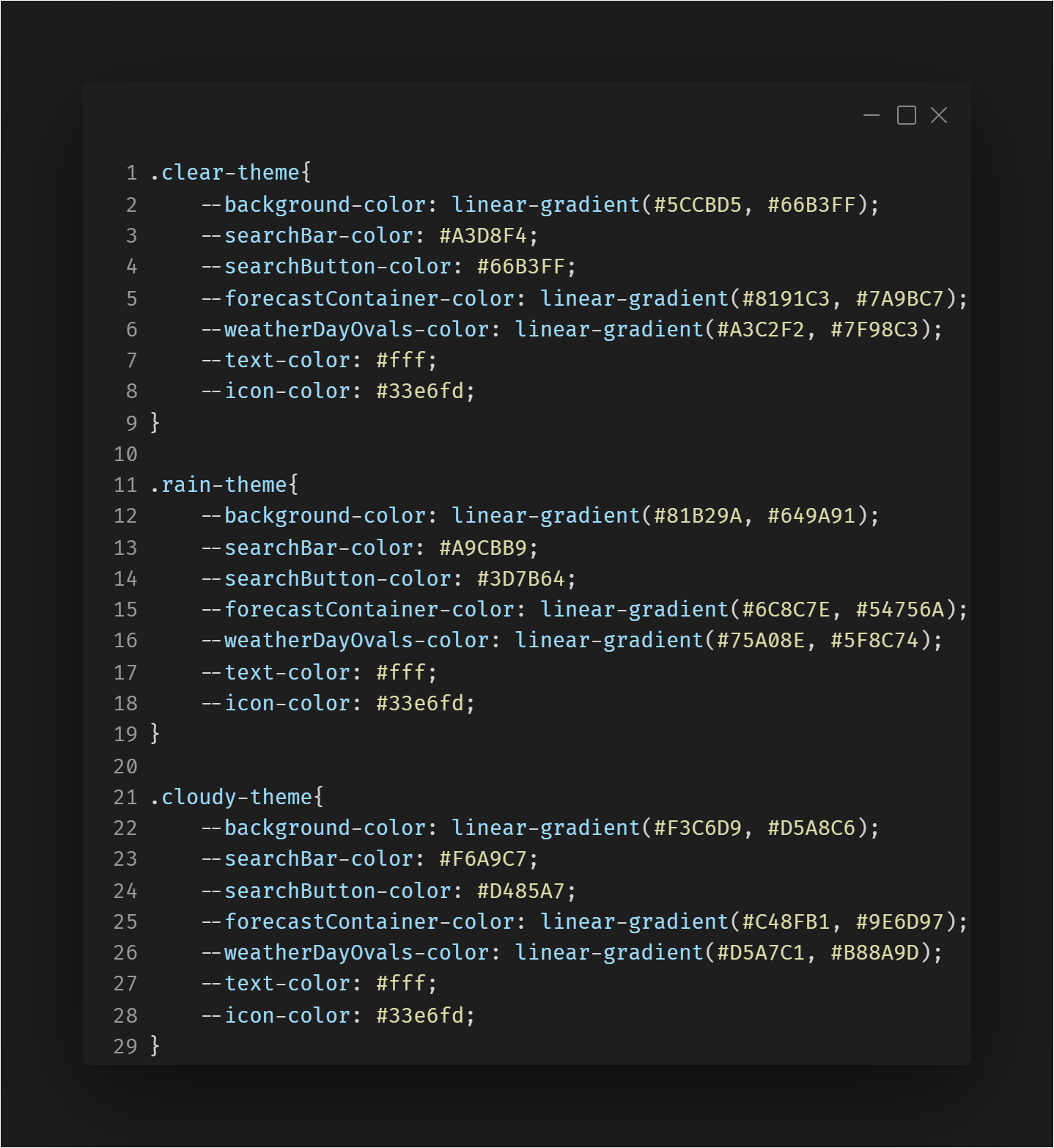The height and width of the screenshot is (1148, 1054).
Task: Click hex value #81B29A
Action: tap(697, 516)
